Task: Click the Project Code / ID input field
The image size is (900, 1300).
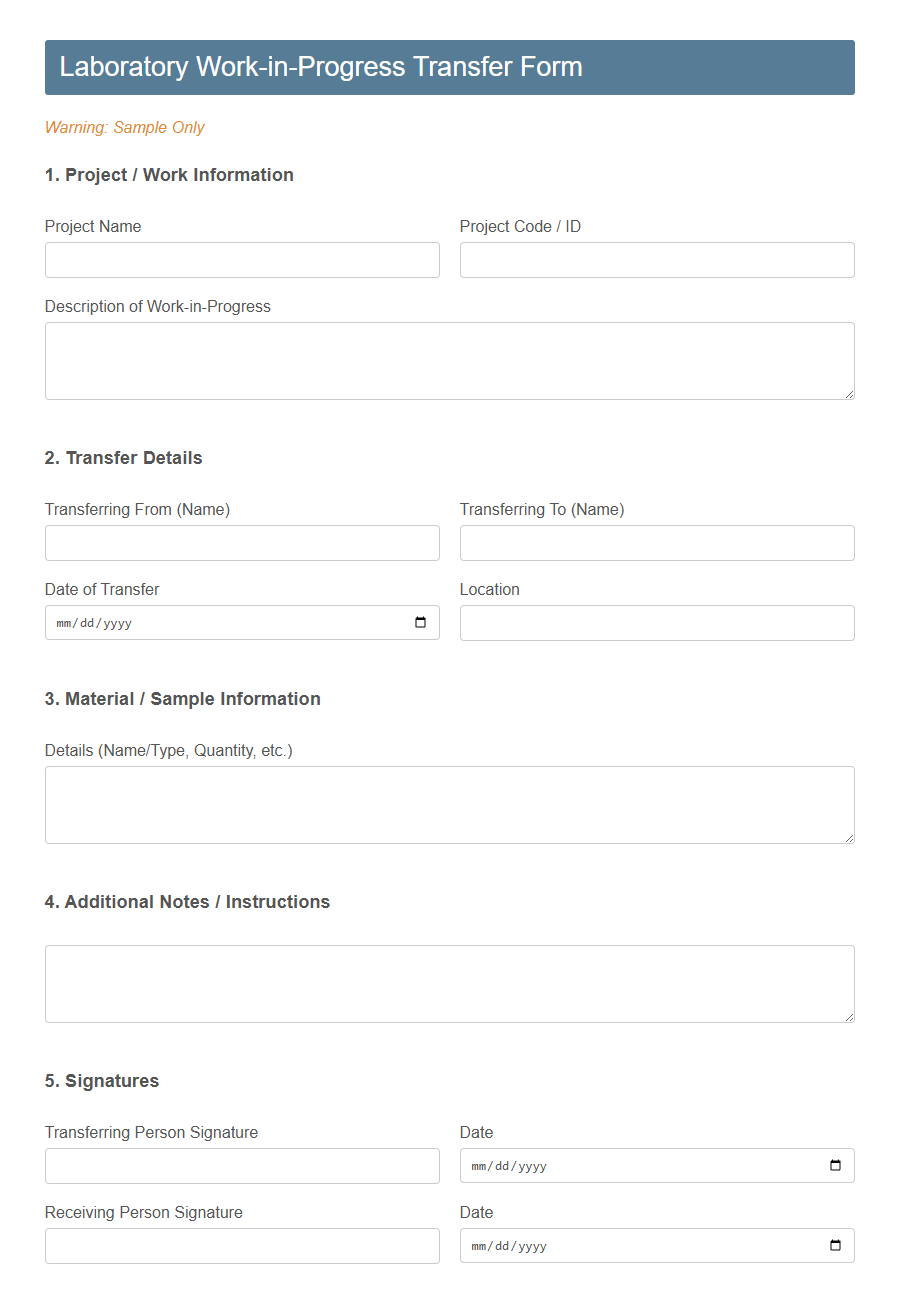Action: 657,260
